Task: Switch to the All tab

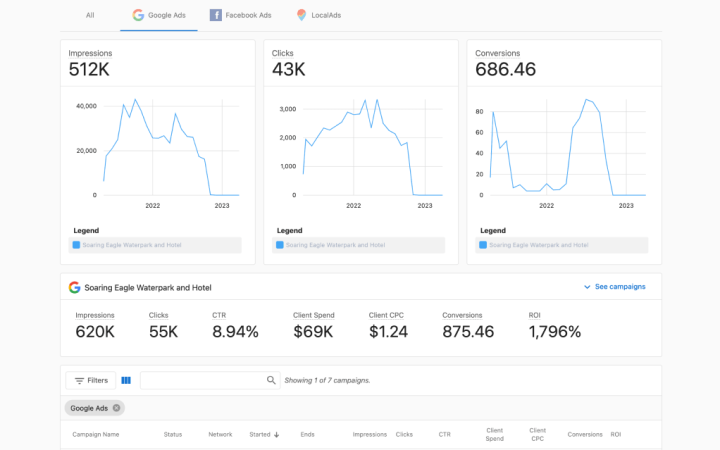Action: point(90,15)
